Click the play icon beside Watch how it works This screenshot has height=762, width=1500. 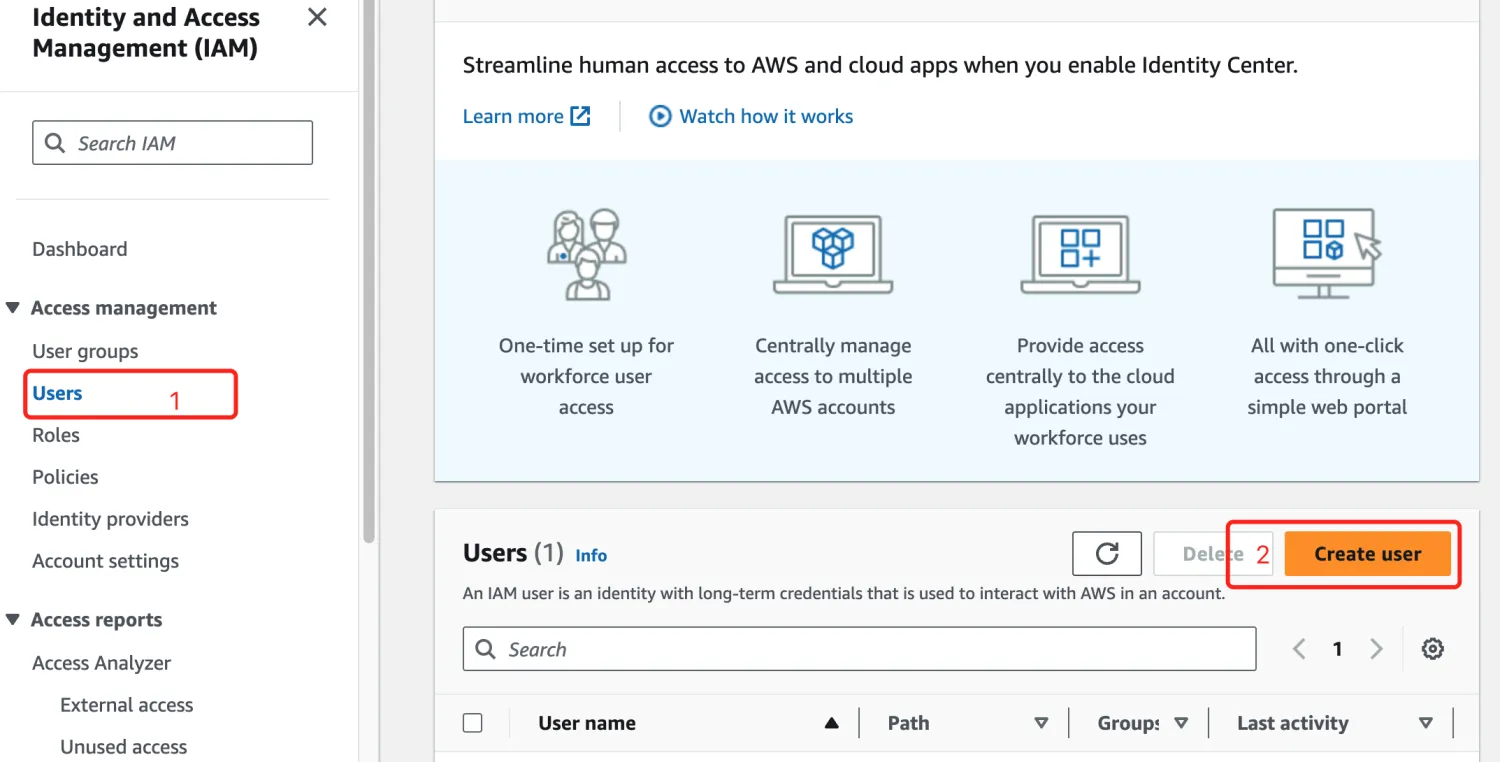pyautogui.click(x=660, y=116)
